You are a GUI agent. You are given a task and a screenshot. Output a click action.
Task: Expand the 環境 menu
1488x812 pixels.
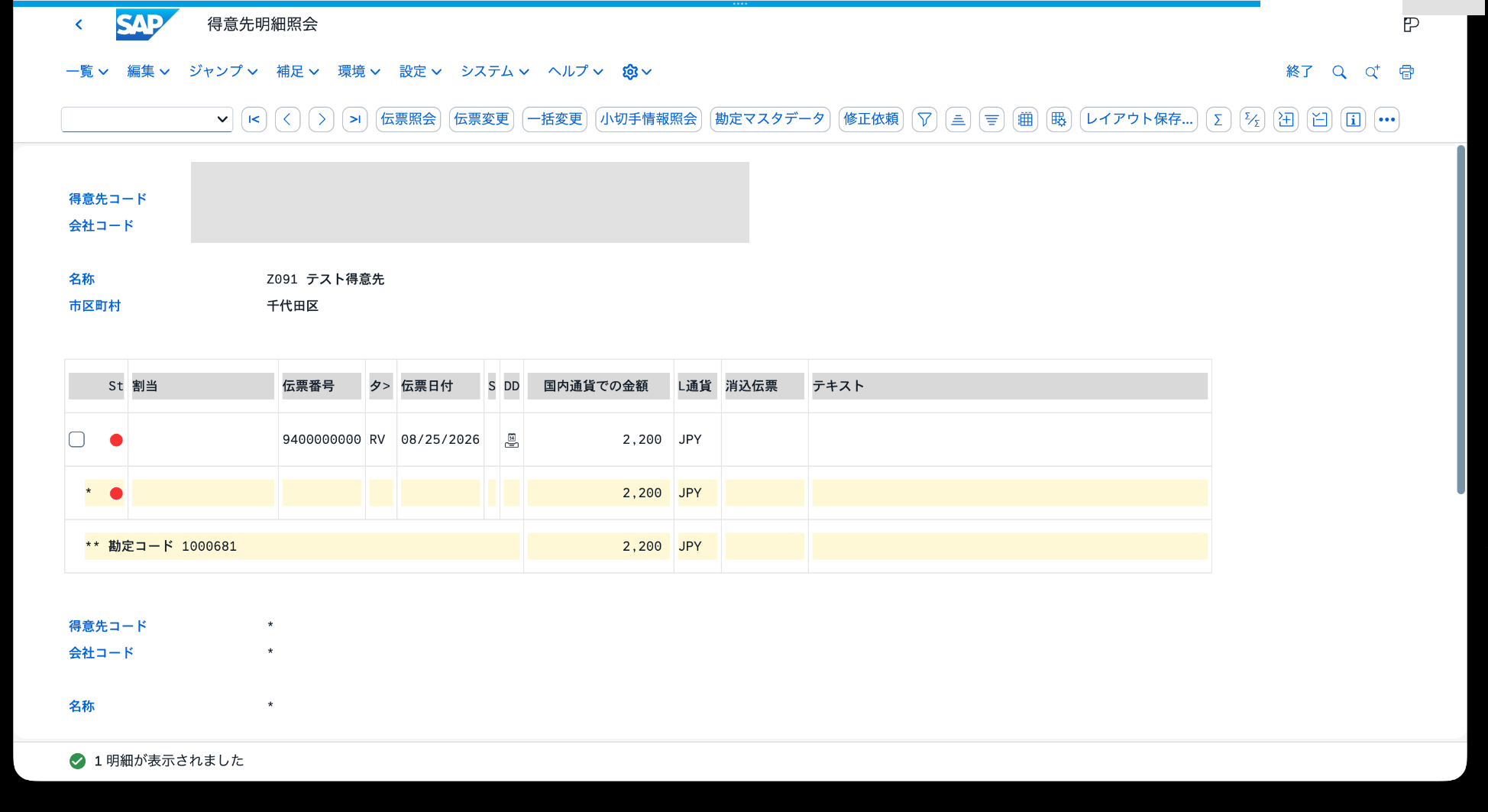click(x=359, y=71)
